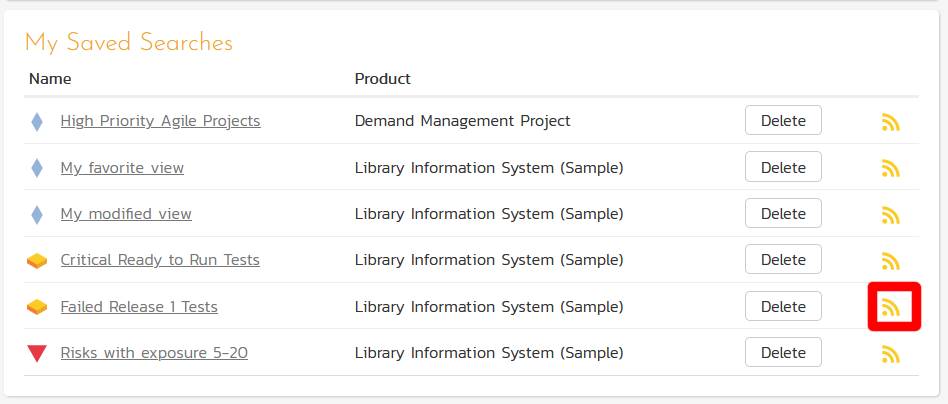The height and width of the screenshot is (404, 948).
Task: Delete the High Priority Agile Projects search
Action: (x=783, y=121)
